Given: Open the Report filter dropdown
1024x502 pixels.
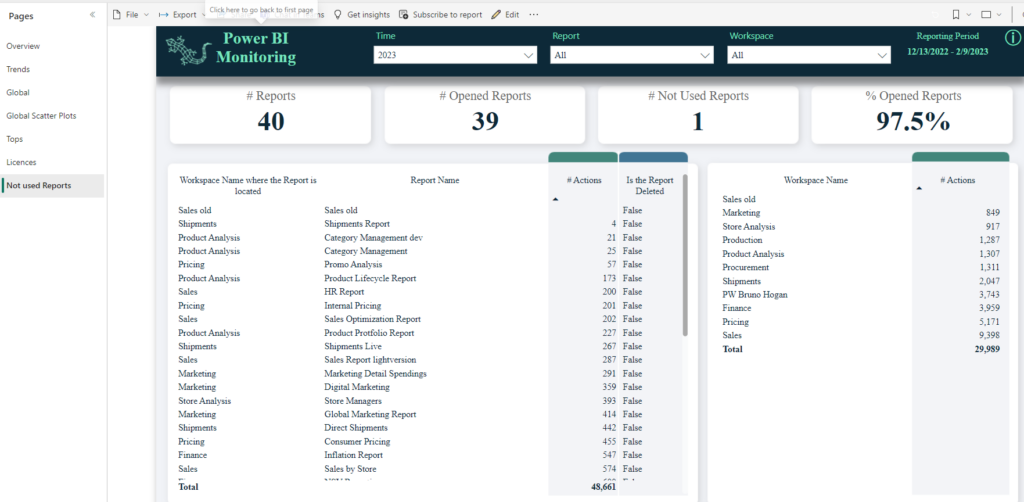Looking at the screenshot, I should pos(632,55).
